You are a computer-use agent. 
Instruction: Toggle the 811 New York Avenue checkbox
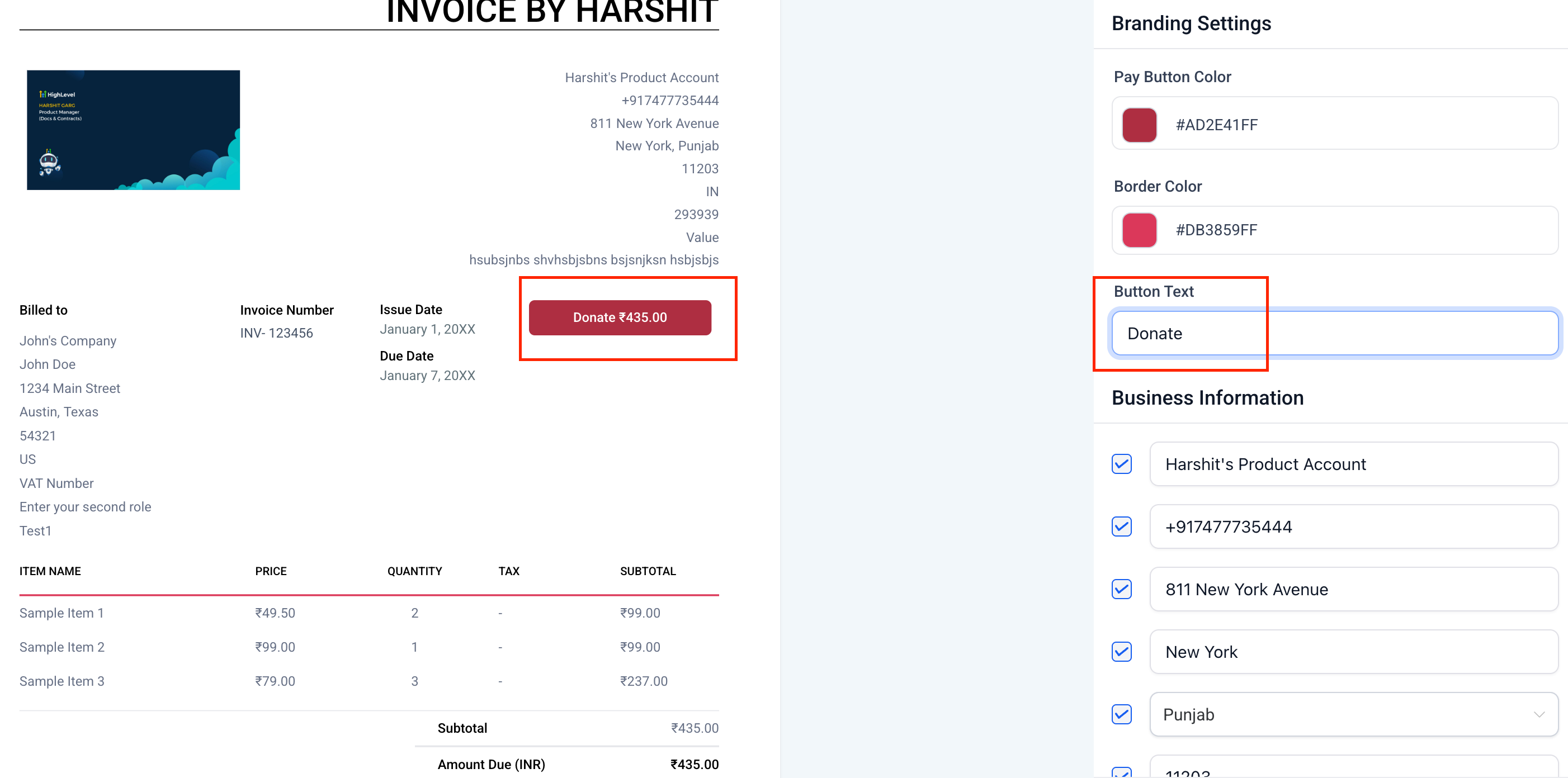(x=1121, y=589)
